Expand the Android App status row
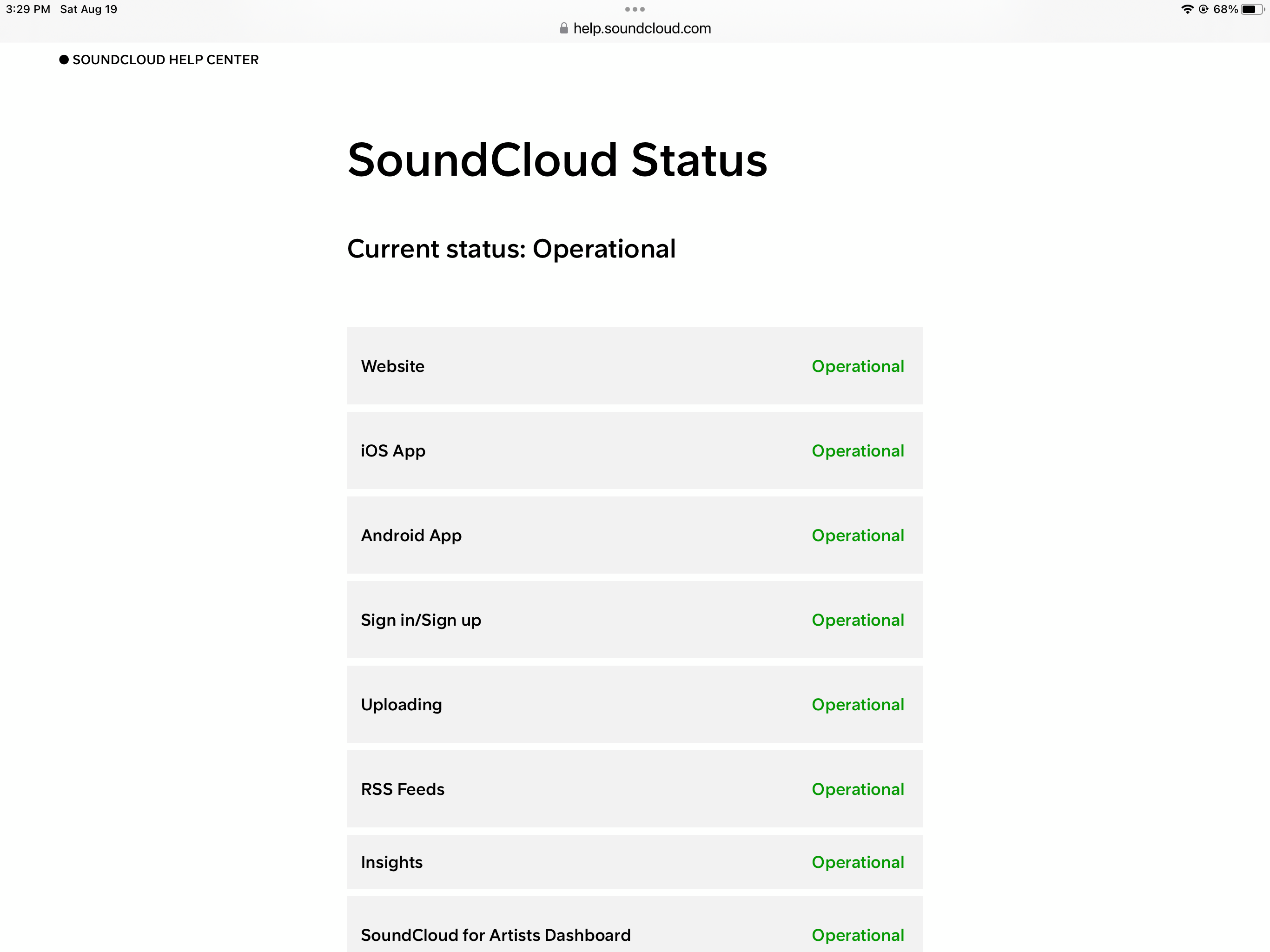The width and height of the screenshot is (1270, 952). (x=636, y=535)
